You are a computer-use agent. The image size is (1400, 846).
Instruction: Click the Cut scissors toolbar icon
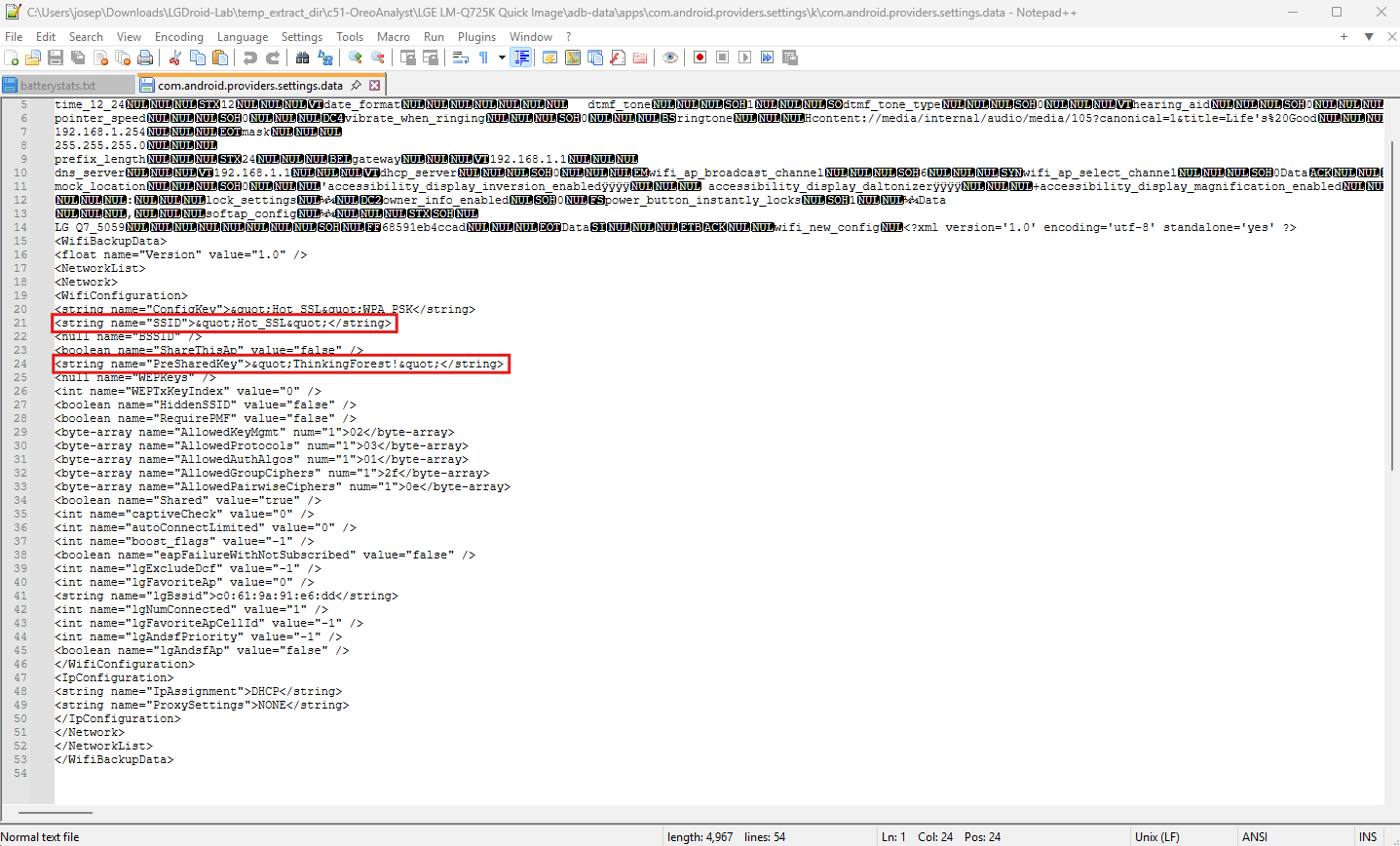coord(174,58)
